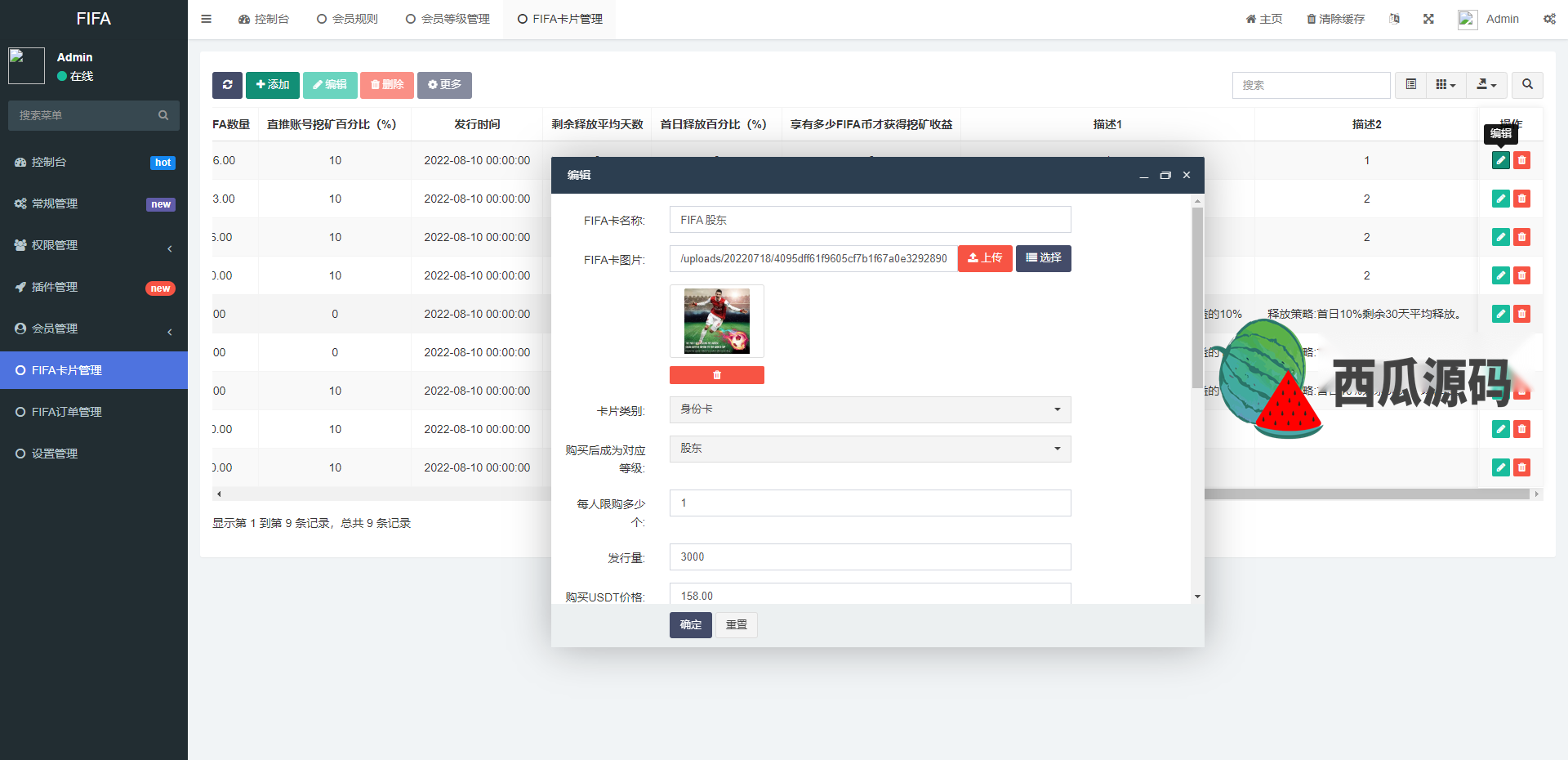Image resolution: width=1568 pixels, height=760 pixels.
Task: Click the football player thumbnail
Action: click(717, 321)
